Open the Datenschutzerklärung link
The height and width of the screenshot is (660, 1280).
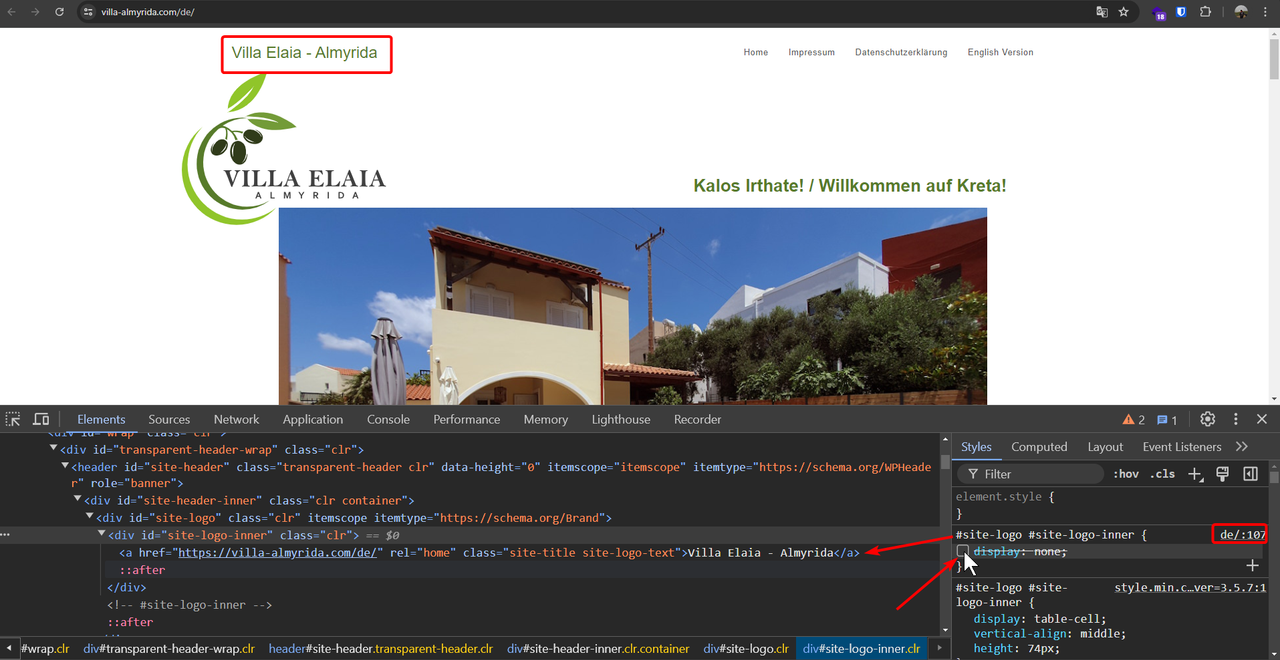[901, 52]
